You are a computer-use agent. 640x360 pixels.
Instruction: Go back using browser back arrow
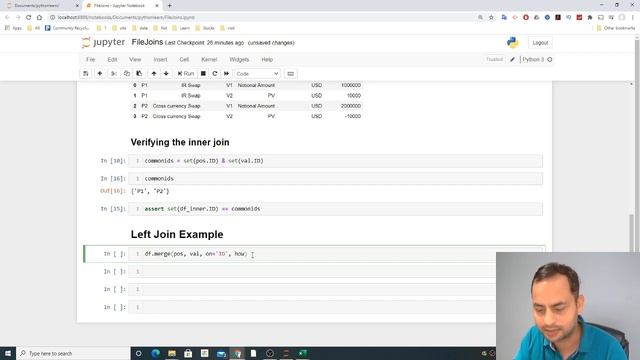7,17
